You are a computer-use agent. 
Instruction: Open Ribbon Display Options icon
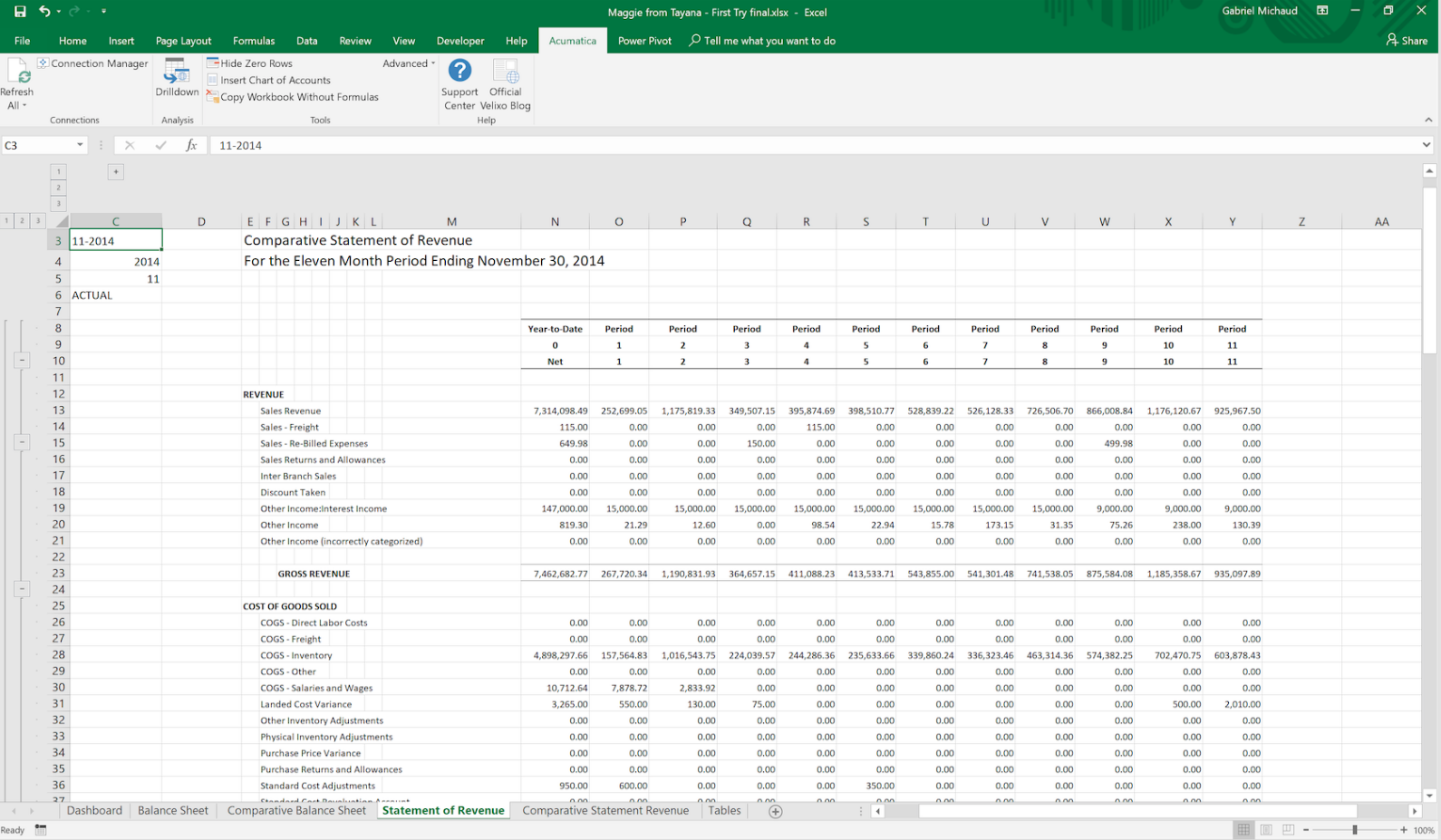(x=1322, y=11)
